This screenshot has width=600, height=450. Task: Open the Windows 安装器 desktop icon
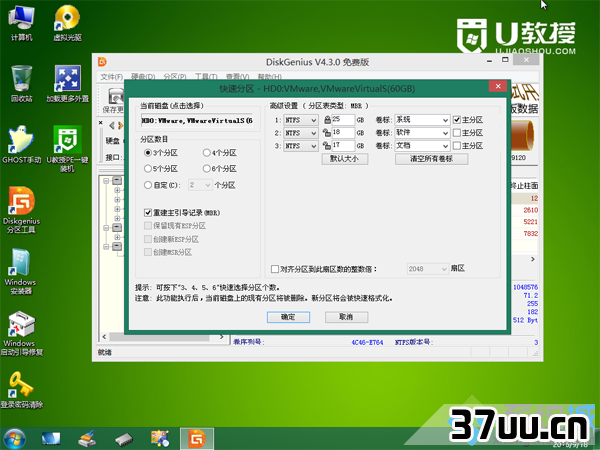coord(21,271)
